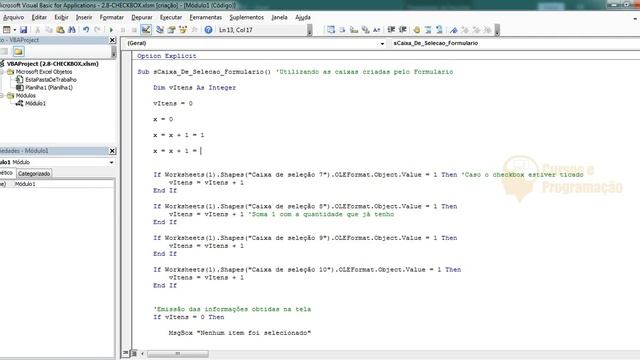The height and width of the screenshot is (360, 640).
Task: Click the Copy toolbar icon
Action: click(49, 30)
